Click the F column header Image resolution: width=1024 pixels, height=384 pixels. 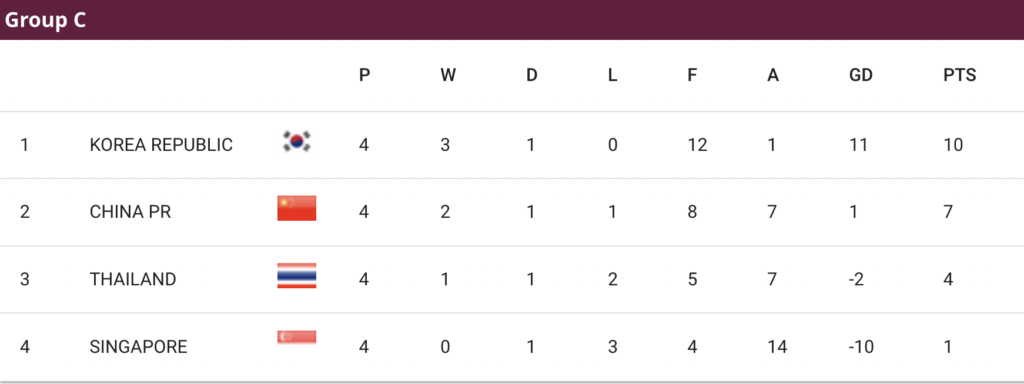[x=692, y=76]
